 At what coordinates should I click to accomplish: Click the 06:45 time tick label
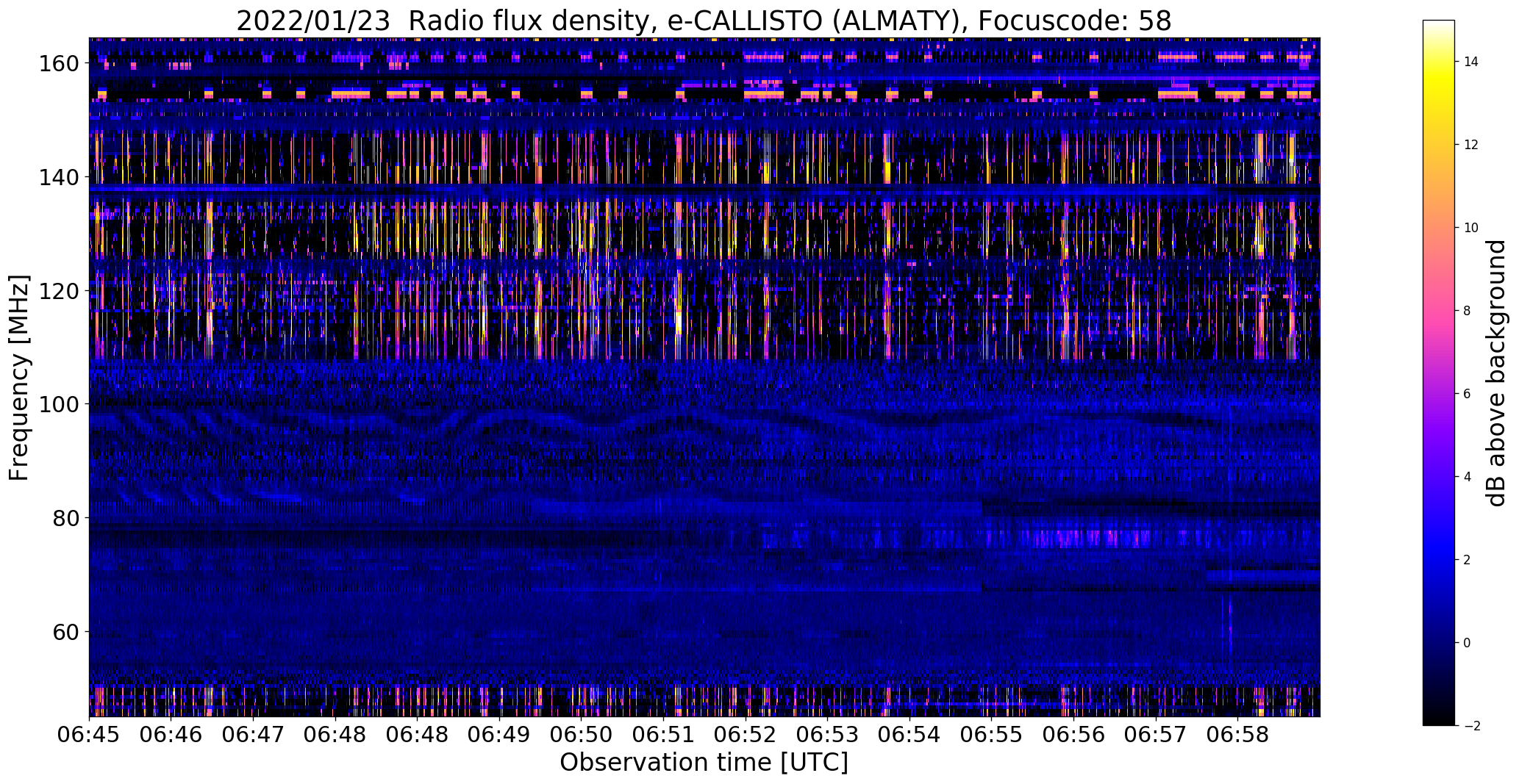pyautogui.click(x=90, y=735)
